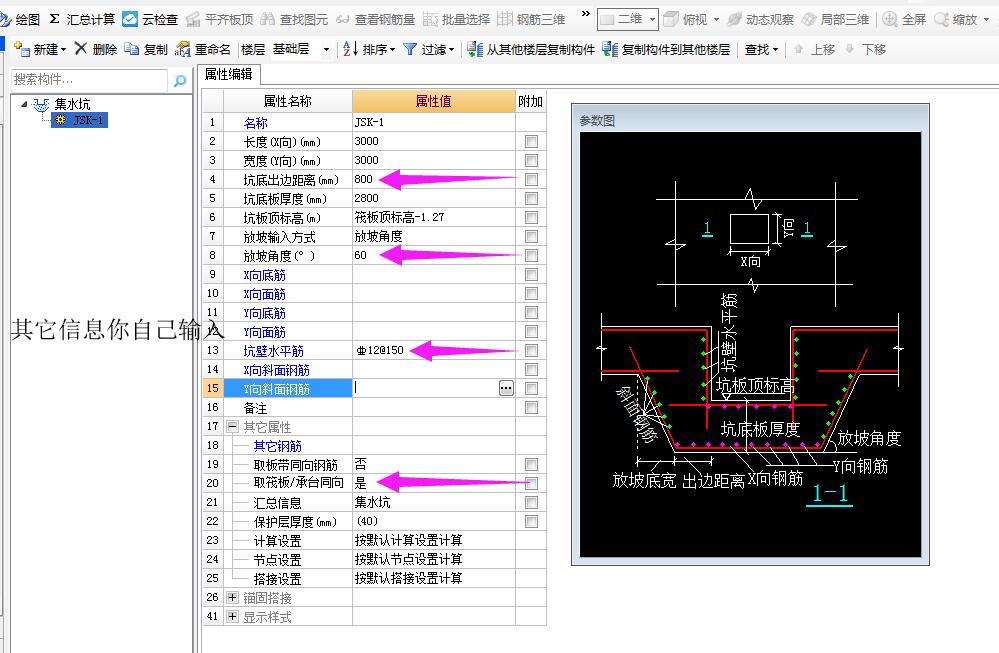Expand the 锚固搭接 group
999x653 pixels.
click(x=233, y=598)
